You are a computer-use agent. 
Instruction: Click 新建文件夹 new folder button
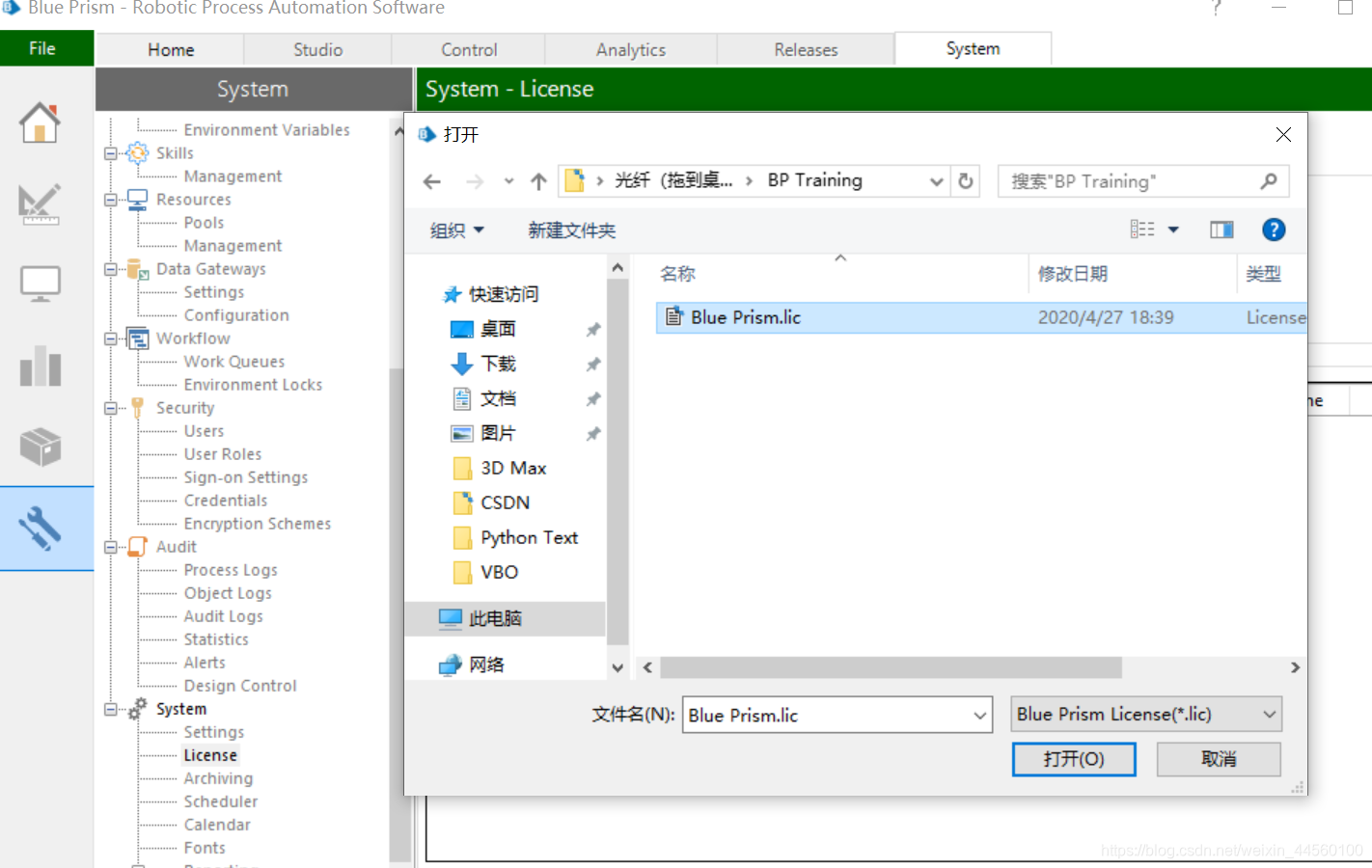tap(571, 231)
